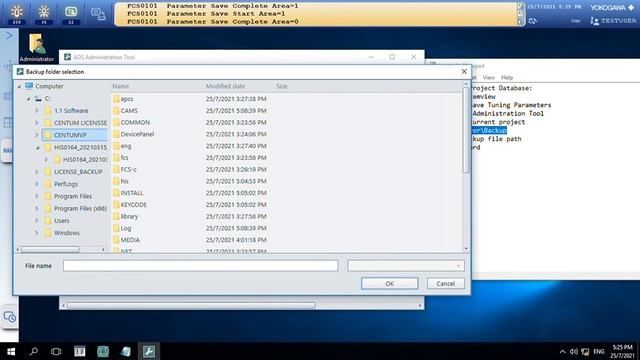
Task: Collapse the C: drive node
Action: click(28, 99)
